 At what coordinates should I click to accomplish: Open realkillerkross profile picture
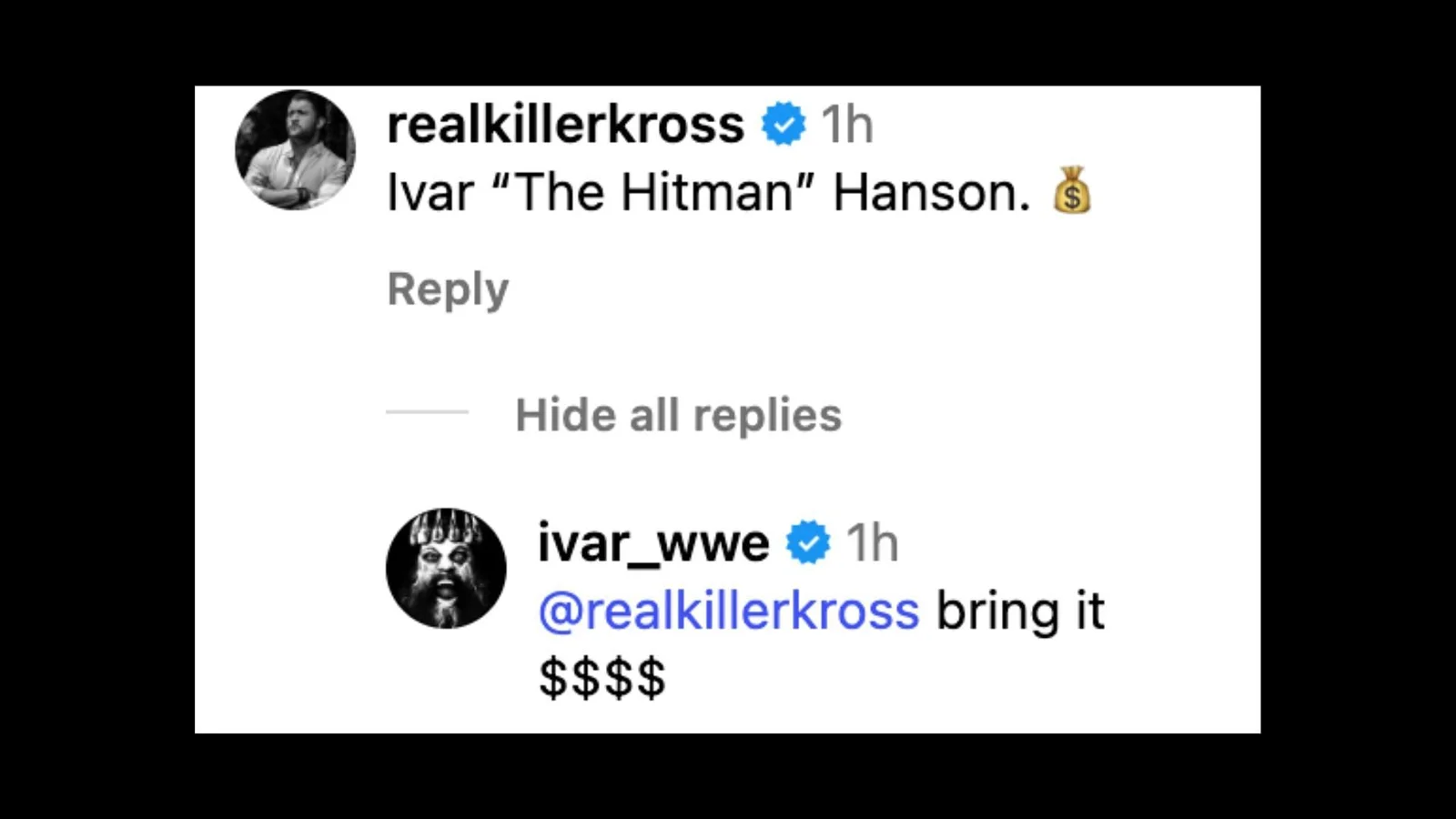point(295,149)
